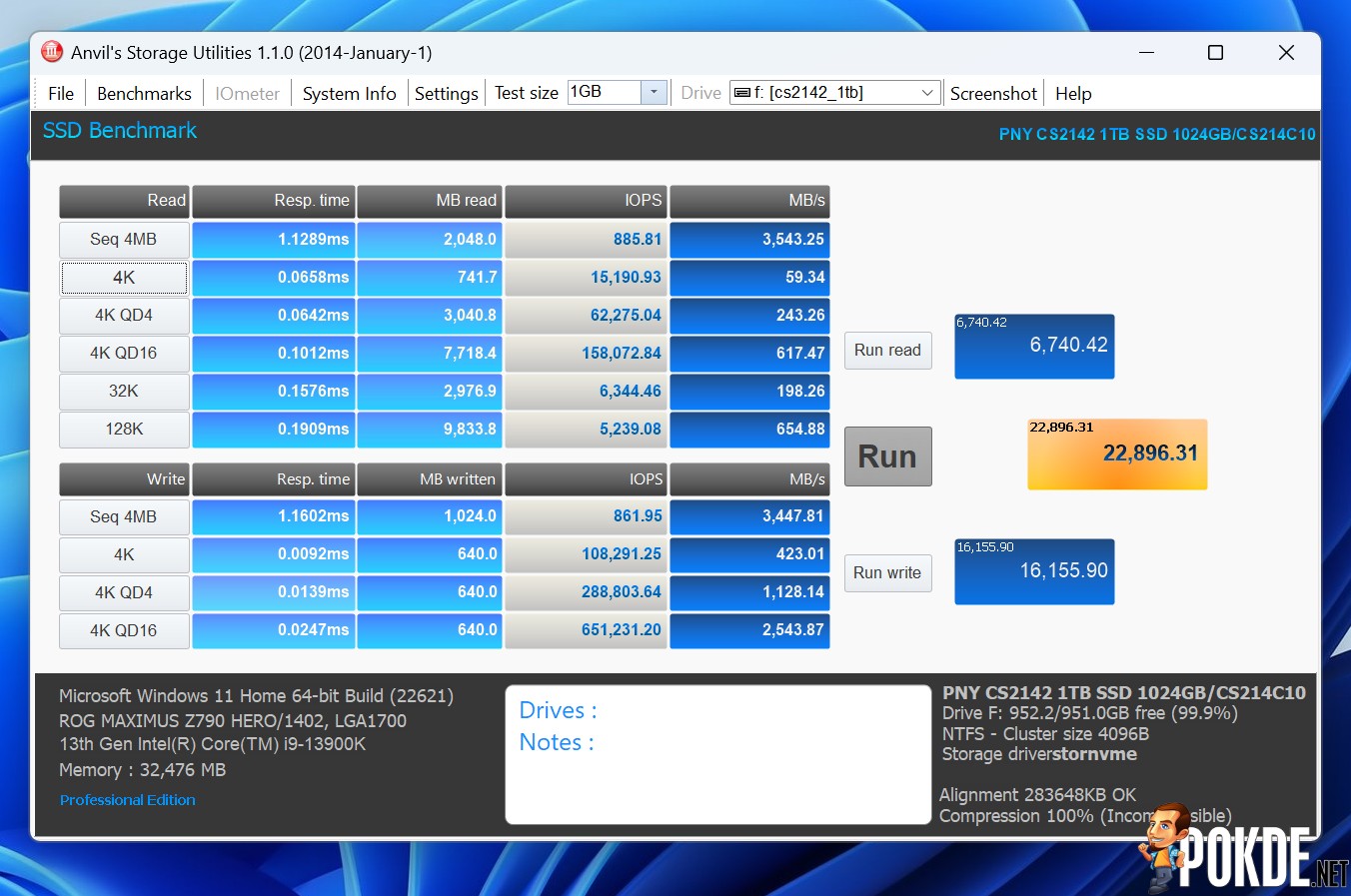Click the NTFS - Cluster size 4096B text
This screenshot has height=896, width=1351.
click(x=1045, y=734)
